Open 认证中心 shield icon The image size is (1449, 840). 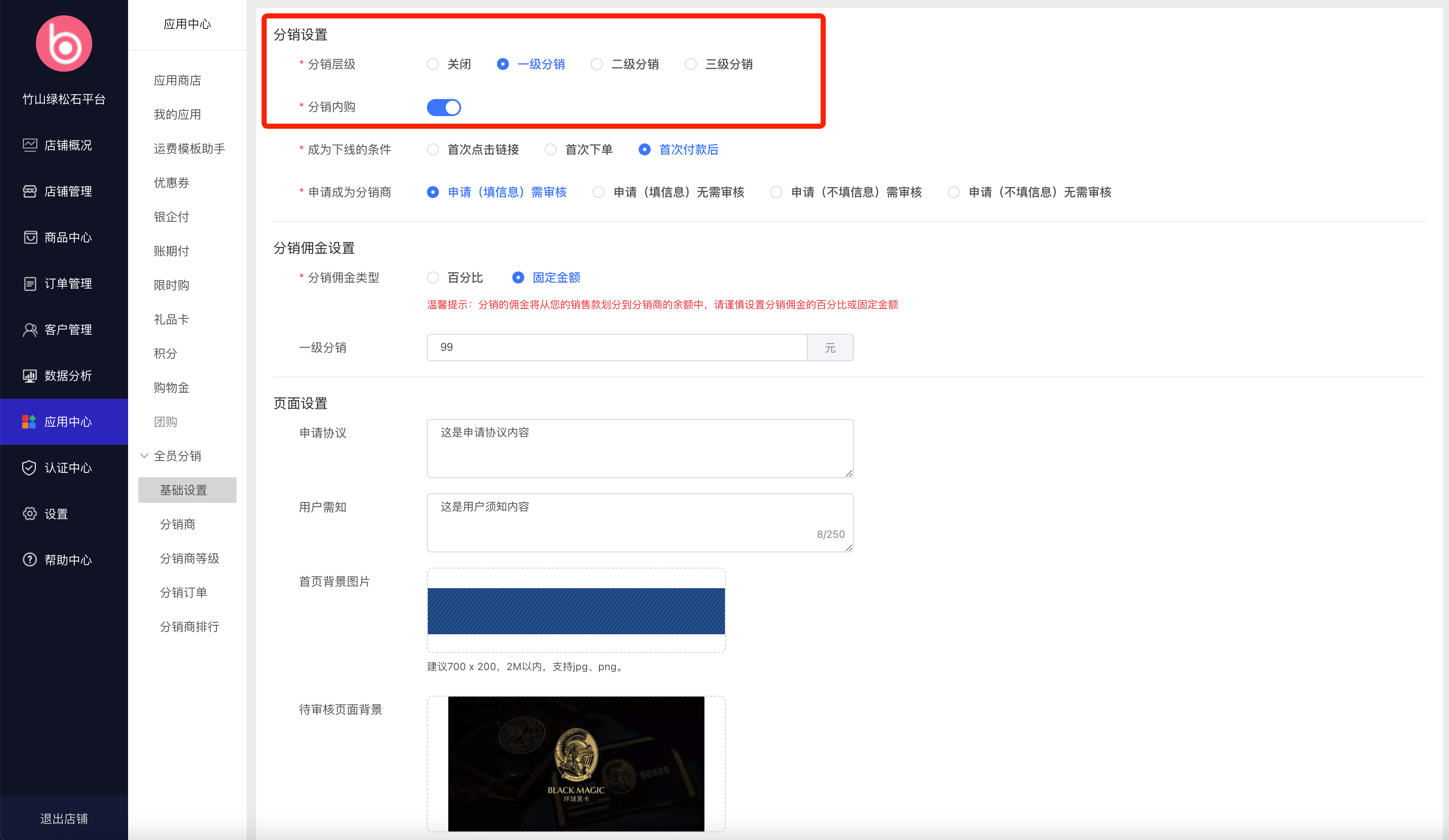pyautogui.click(x=29, y=467)
